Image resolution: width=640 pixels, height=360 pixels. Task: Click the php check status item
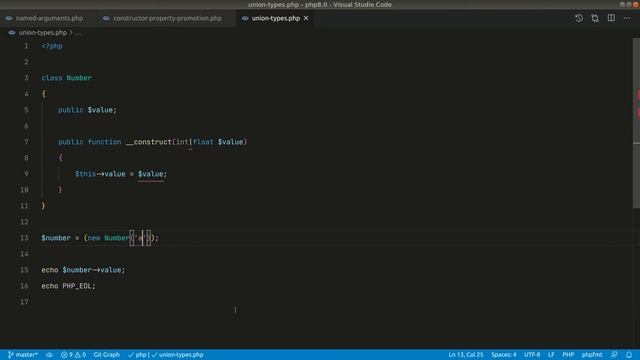point(138,355)
